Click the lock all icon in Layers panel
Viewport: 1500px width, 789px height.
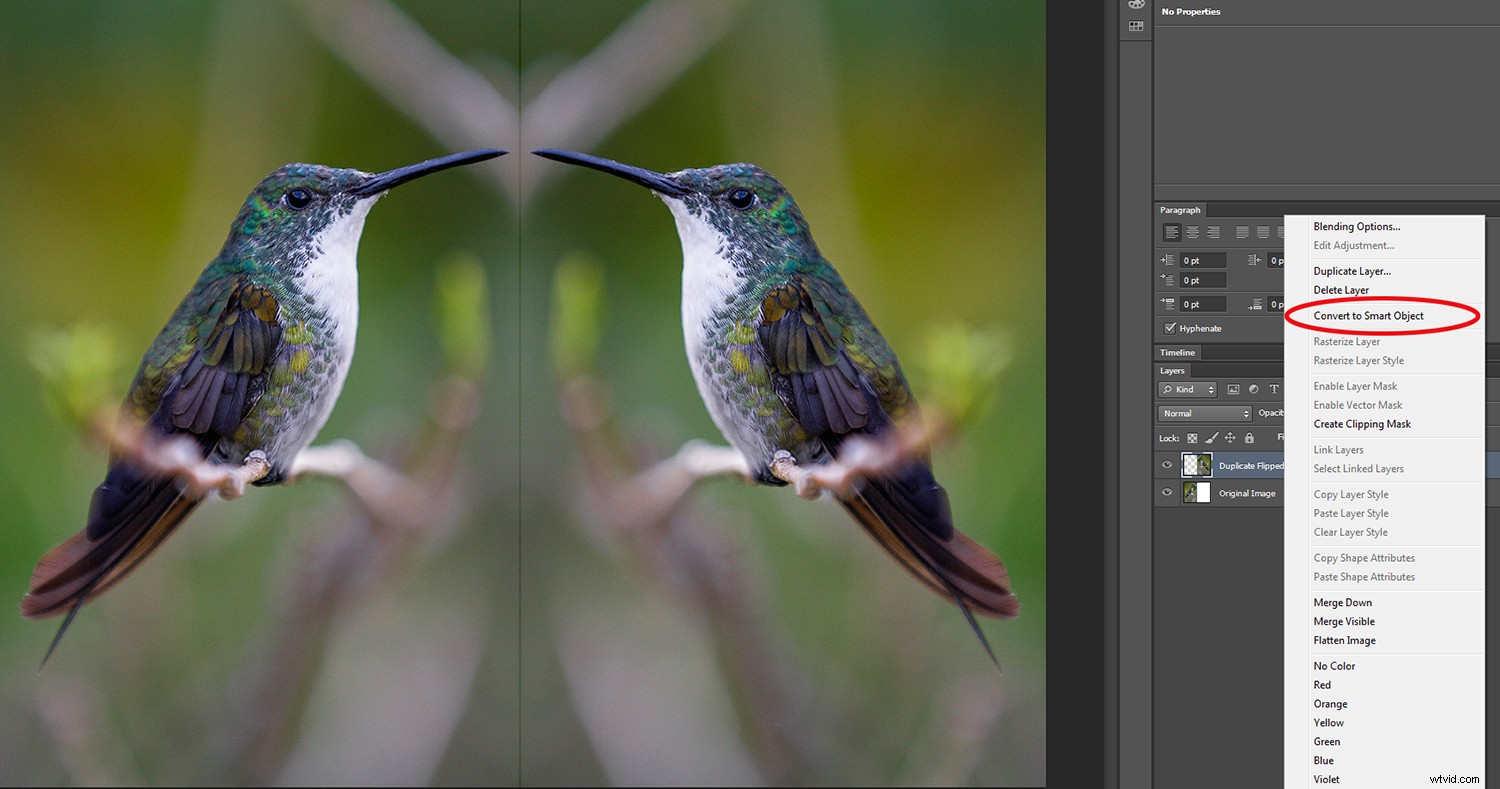1249,438
